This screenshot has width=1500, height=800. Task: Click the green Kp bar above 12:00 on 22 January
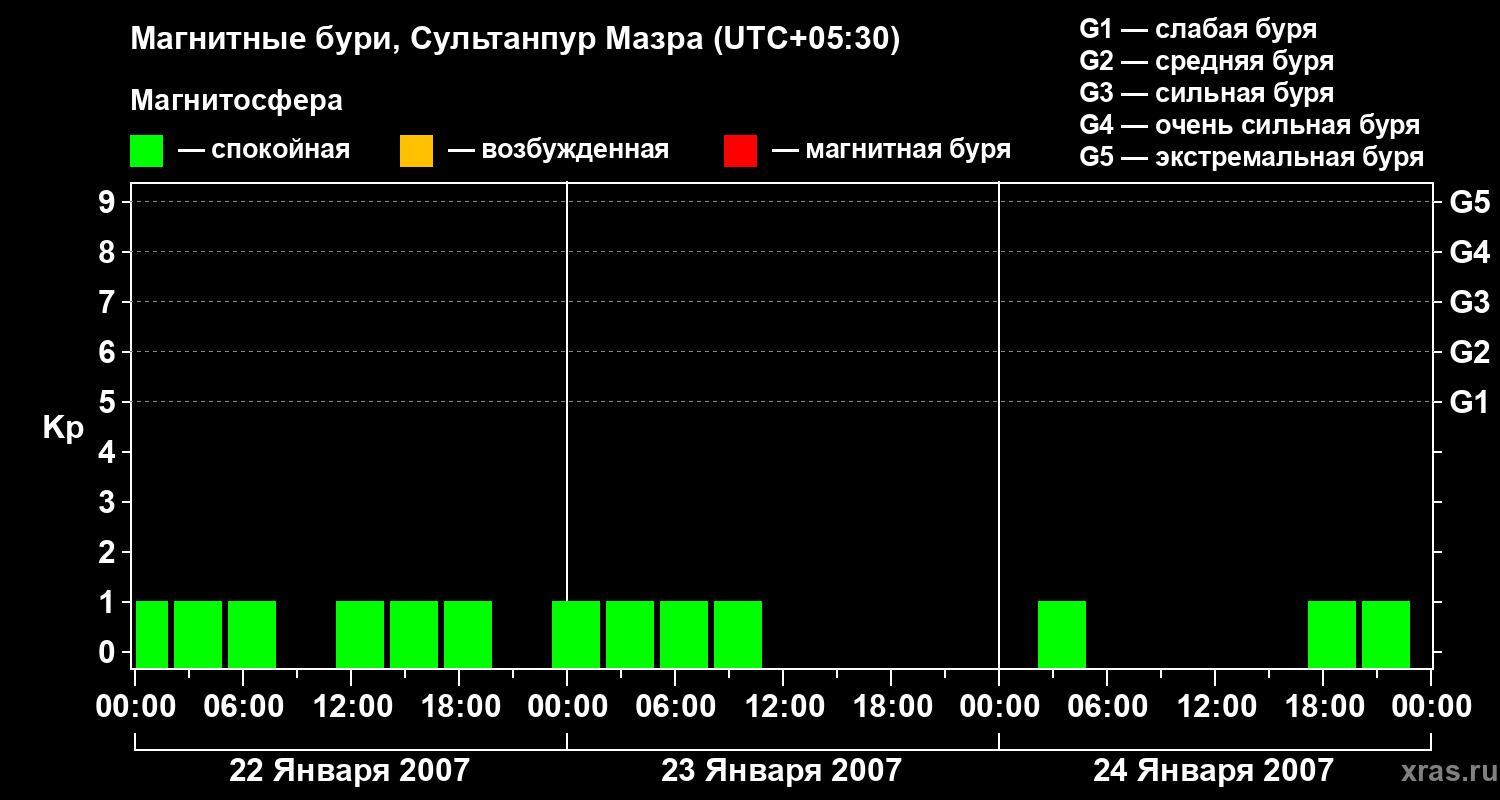[360, 634]
